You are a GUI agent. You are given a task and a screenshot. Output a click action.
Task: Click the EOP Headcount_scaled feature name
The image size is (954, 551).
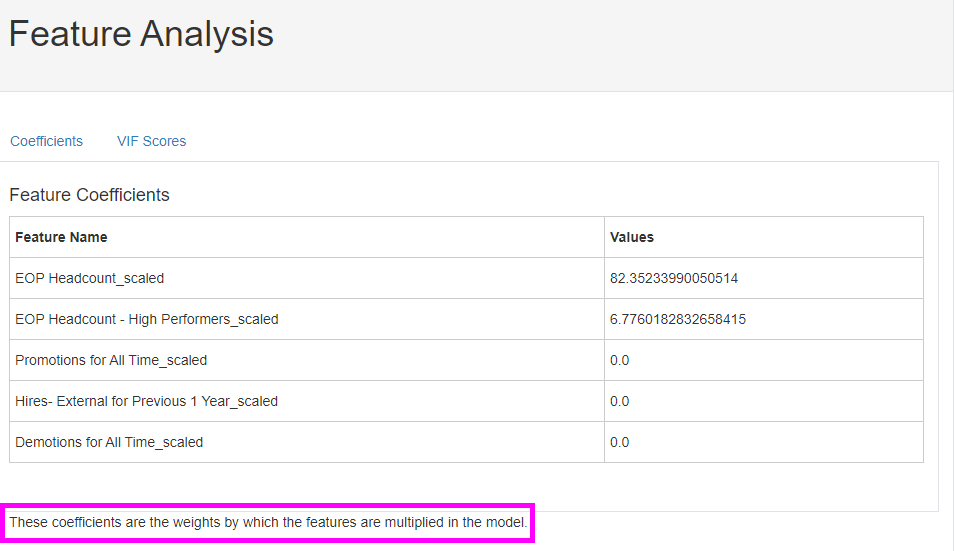89,278
